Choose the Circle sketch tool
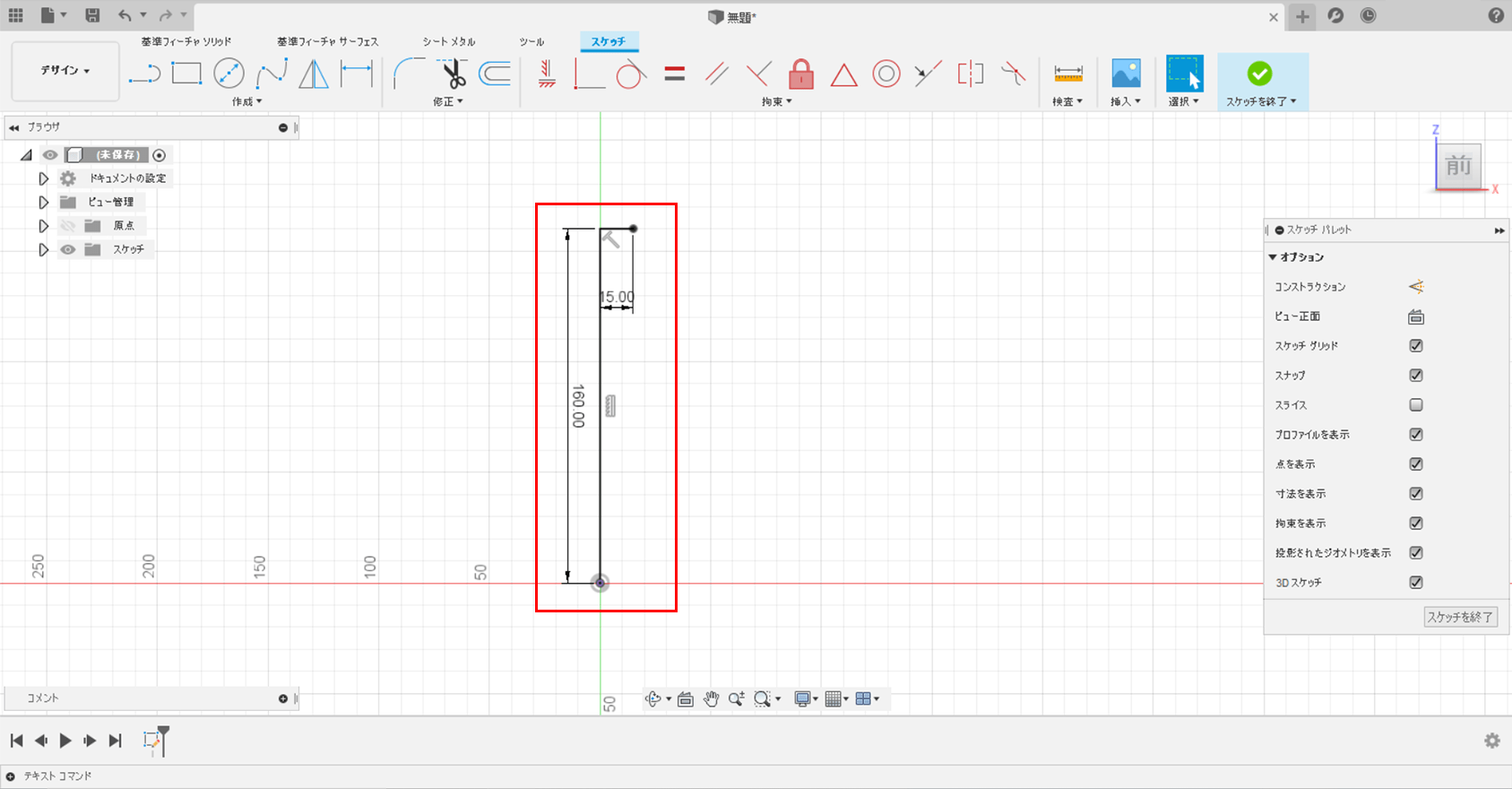 point(229,74)
